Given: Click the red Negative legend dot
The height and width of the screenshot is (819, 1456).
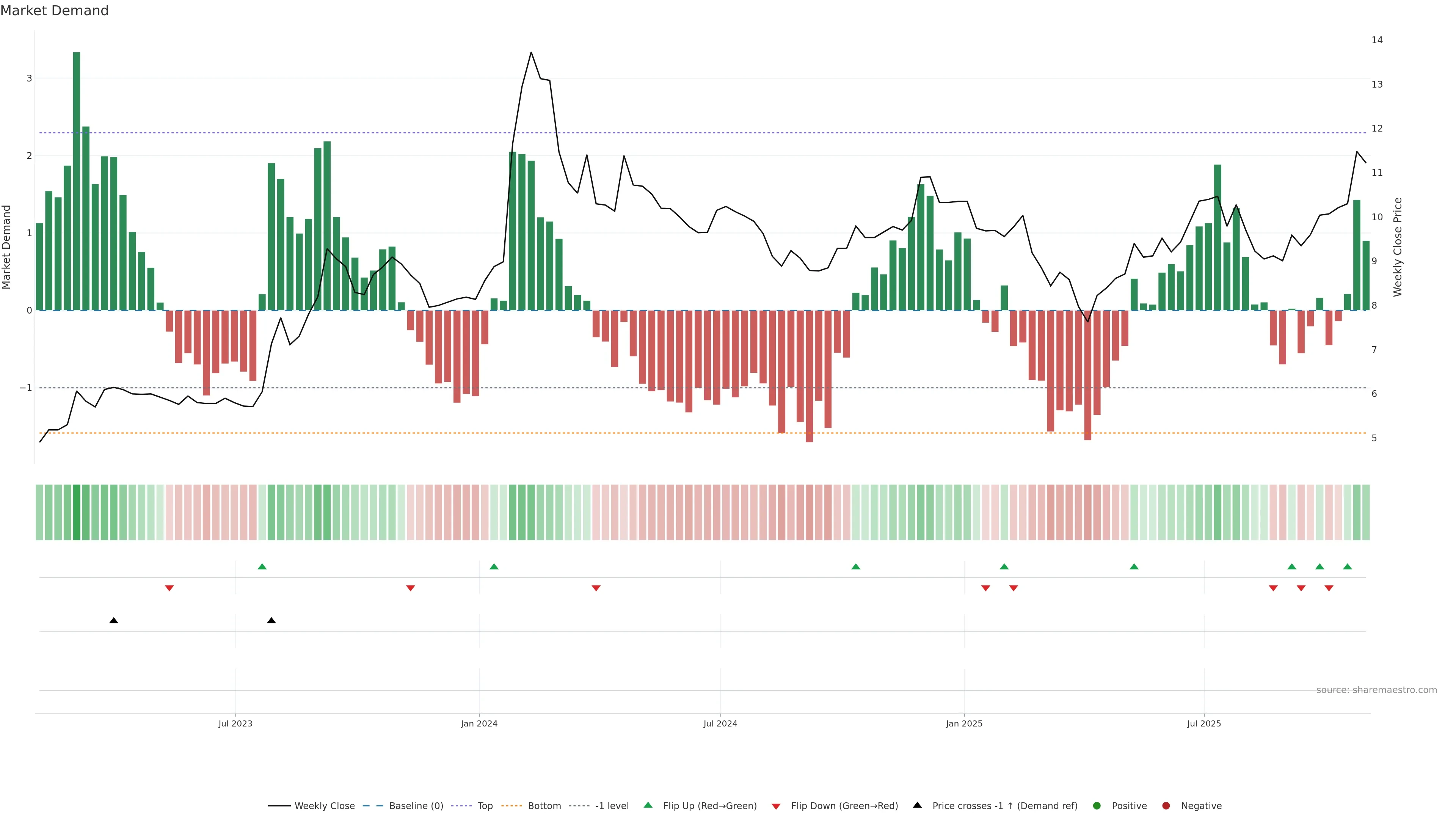Looking at the screenshot, I should click(x=1166, y=805).
